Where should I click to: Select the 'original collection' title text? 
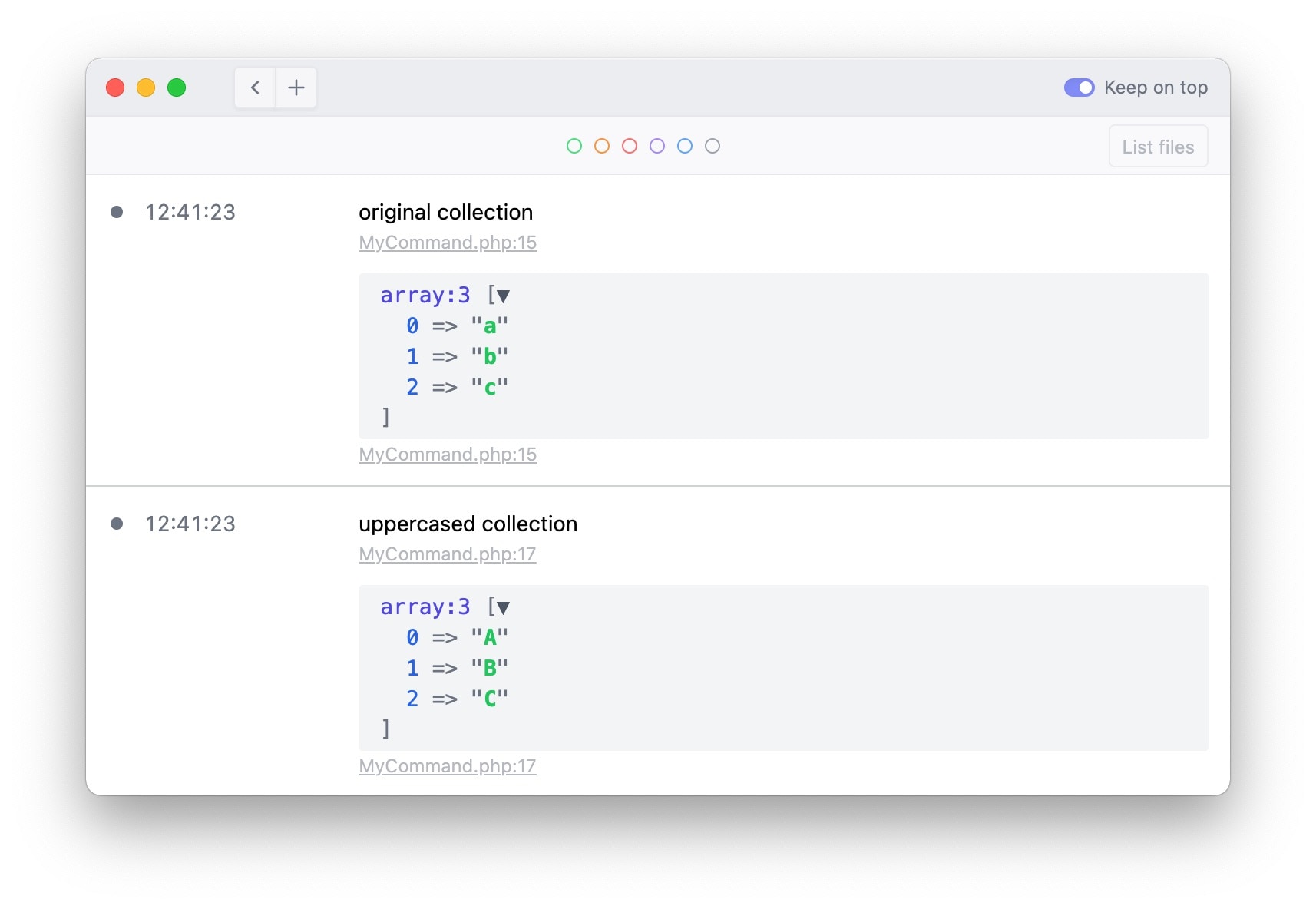click(x=445, y=213)
